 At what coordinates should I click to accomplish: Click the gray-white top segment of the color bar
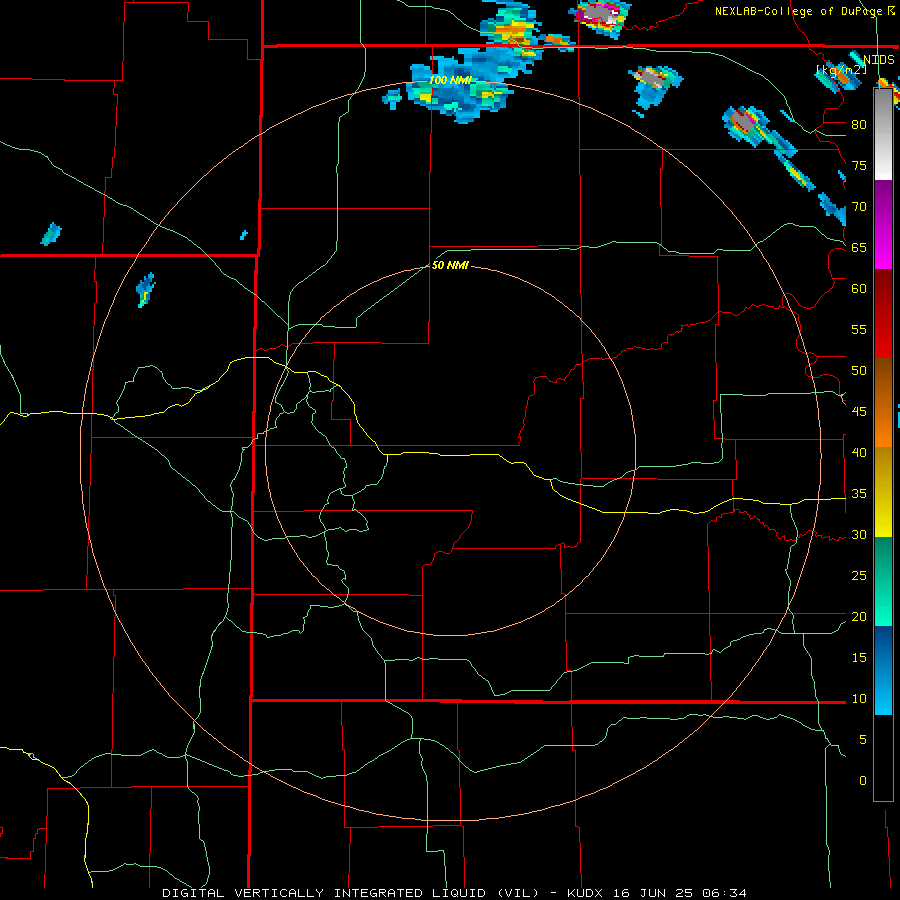click(883, 134)
